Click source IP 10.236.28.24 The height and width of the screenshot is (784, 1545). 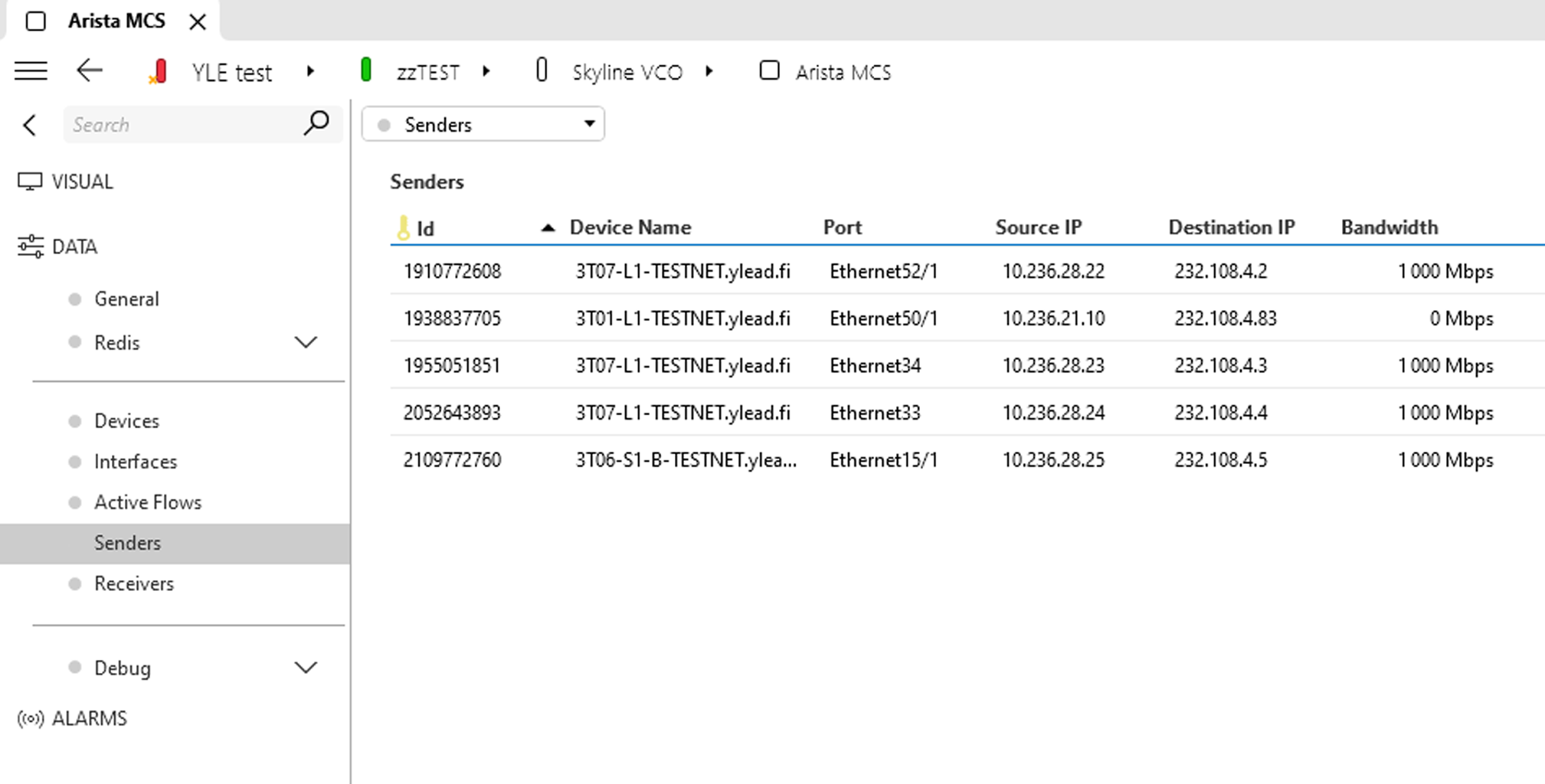click(1053, 413)
